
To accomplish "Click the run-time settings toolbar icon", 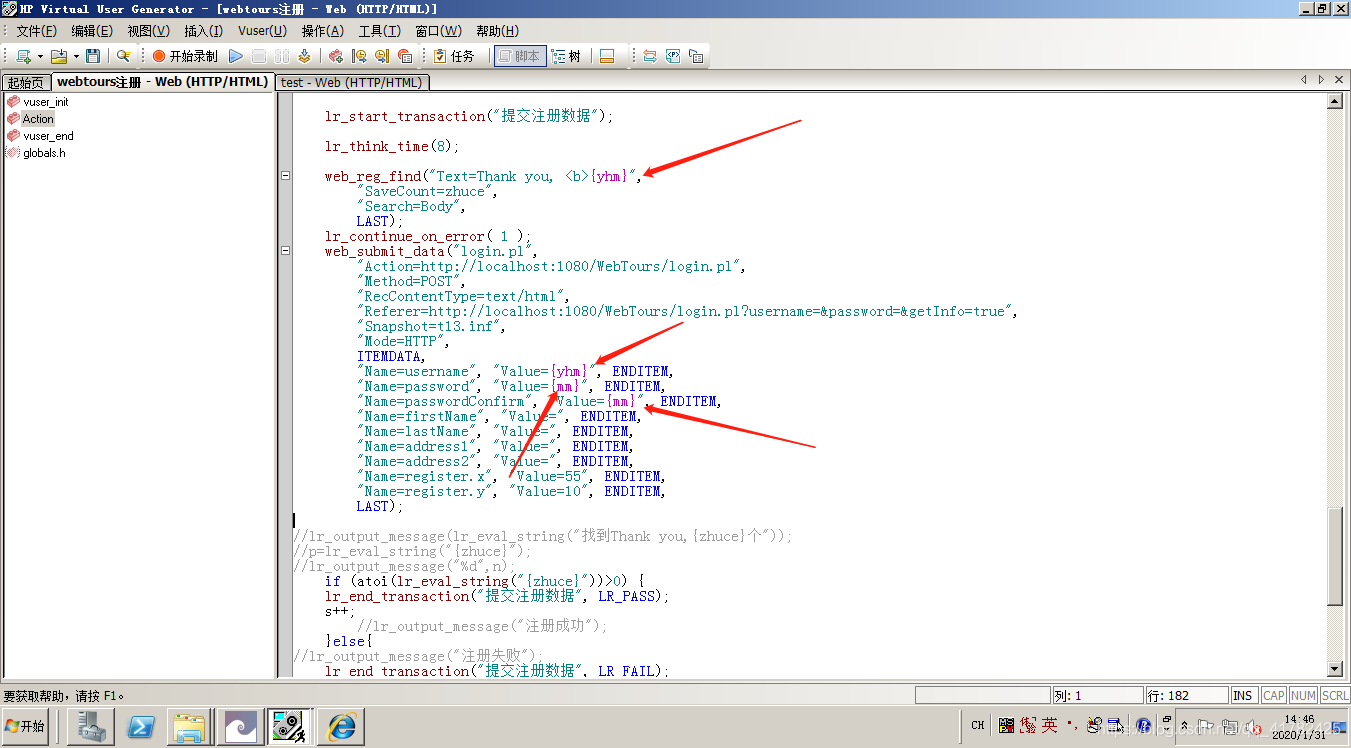I will tap(650, 56).
